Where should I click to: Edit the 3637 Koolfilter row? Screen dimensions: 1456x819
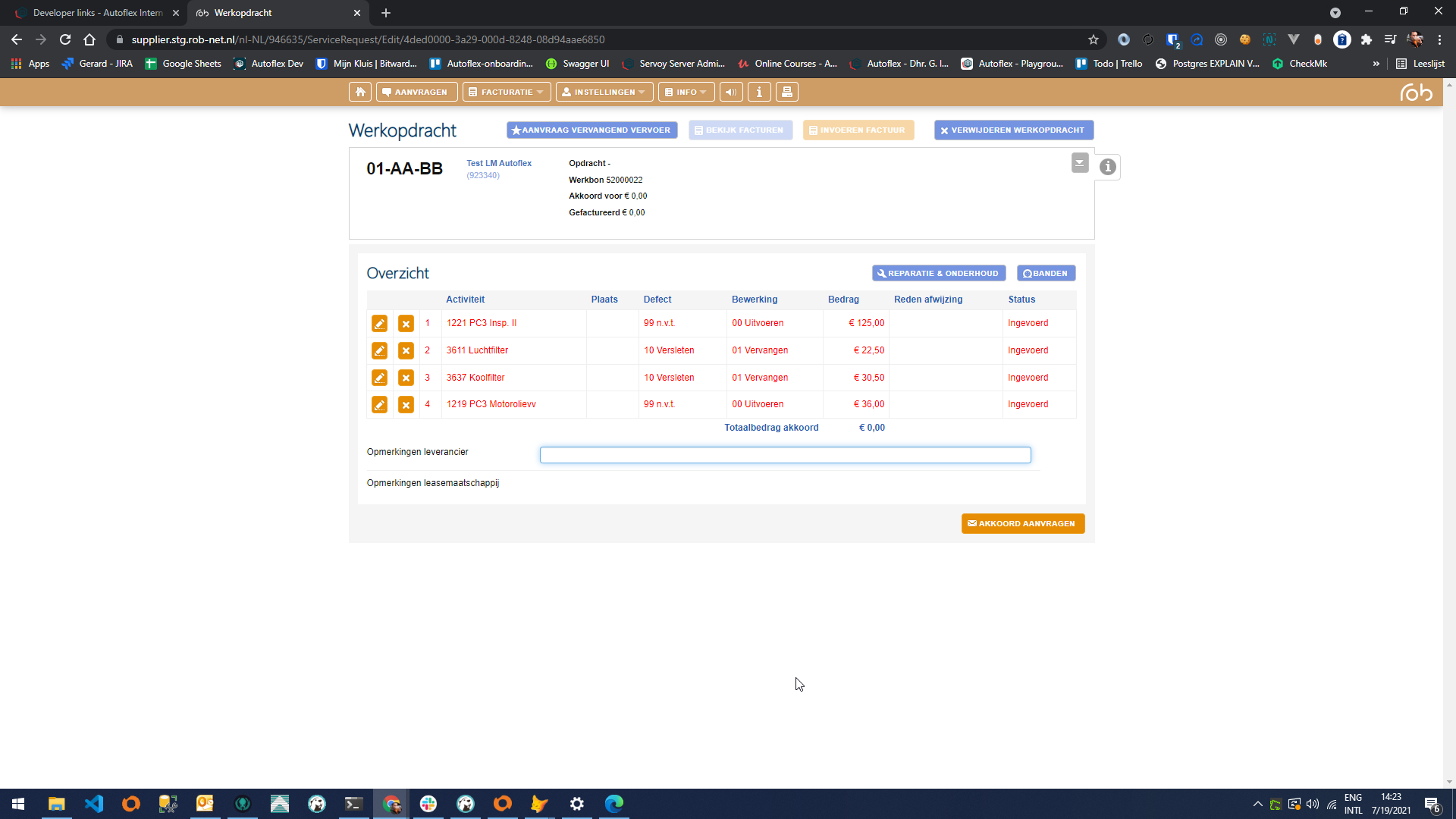(x=379, y=378)
